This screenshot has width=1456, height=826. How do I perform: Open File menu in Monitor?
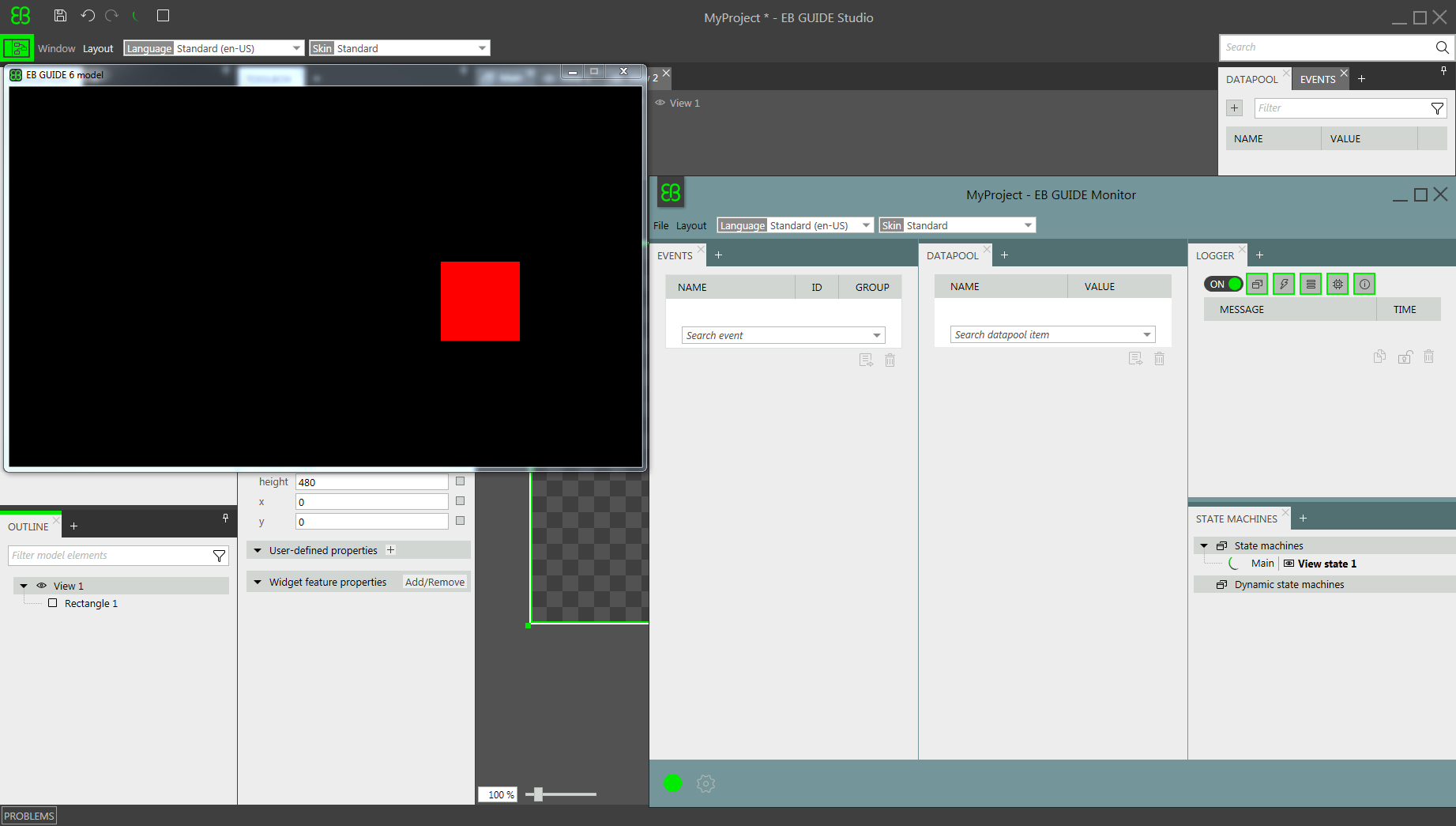pyautogui.click(x=660, y=225)
